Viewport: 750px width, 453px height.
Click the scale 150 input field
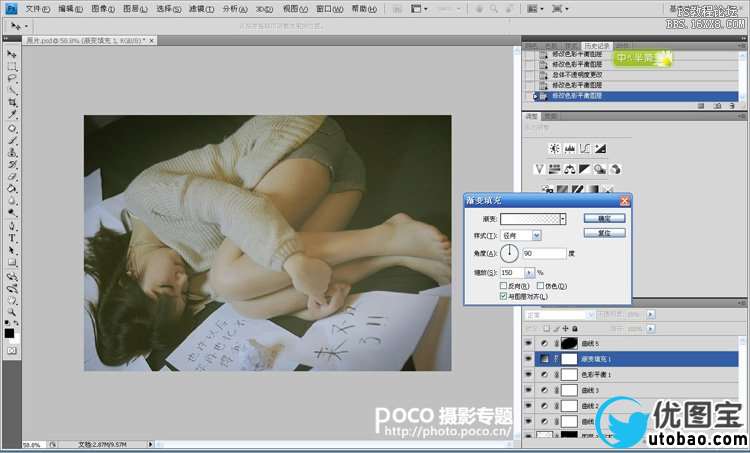pyautogui.click(x=513, y=273)
